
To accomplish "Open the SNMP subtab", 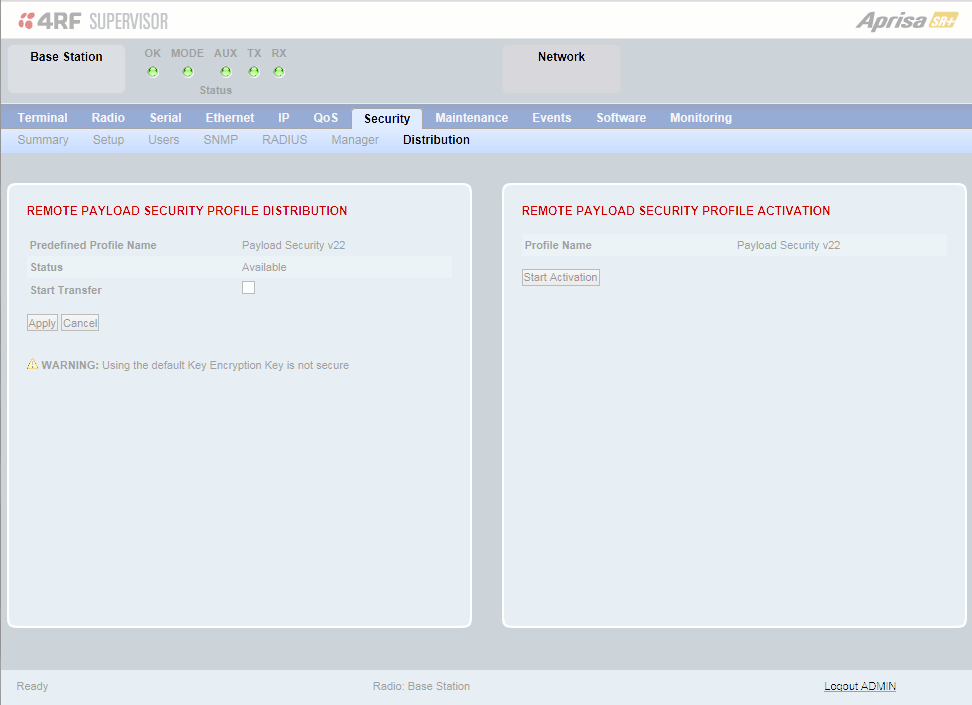I will coord(221,140).
